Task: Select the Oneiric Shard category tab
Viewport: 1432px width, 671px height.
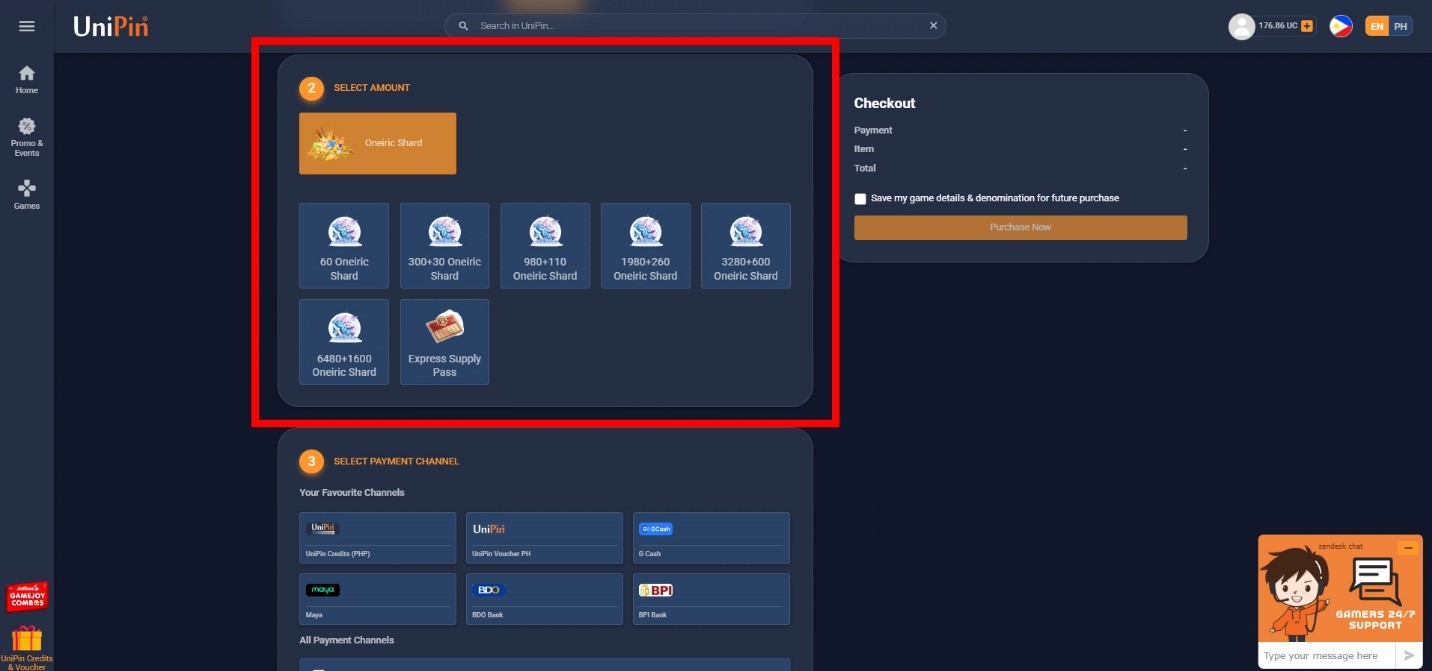Action: 378,143
